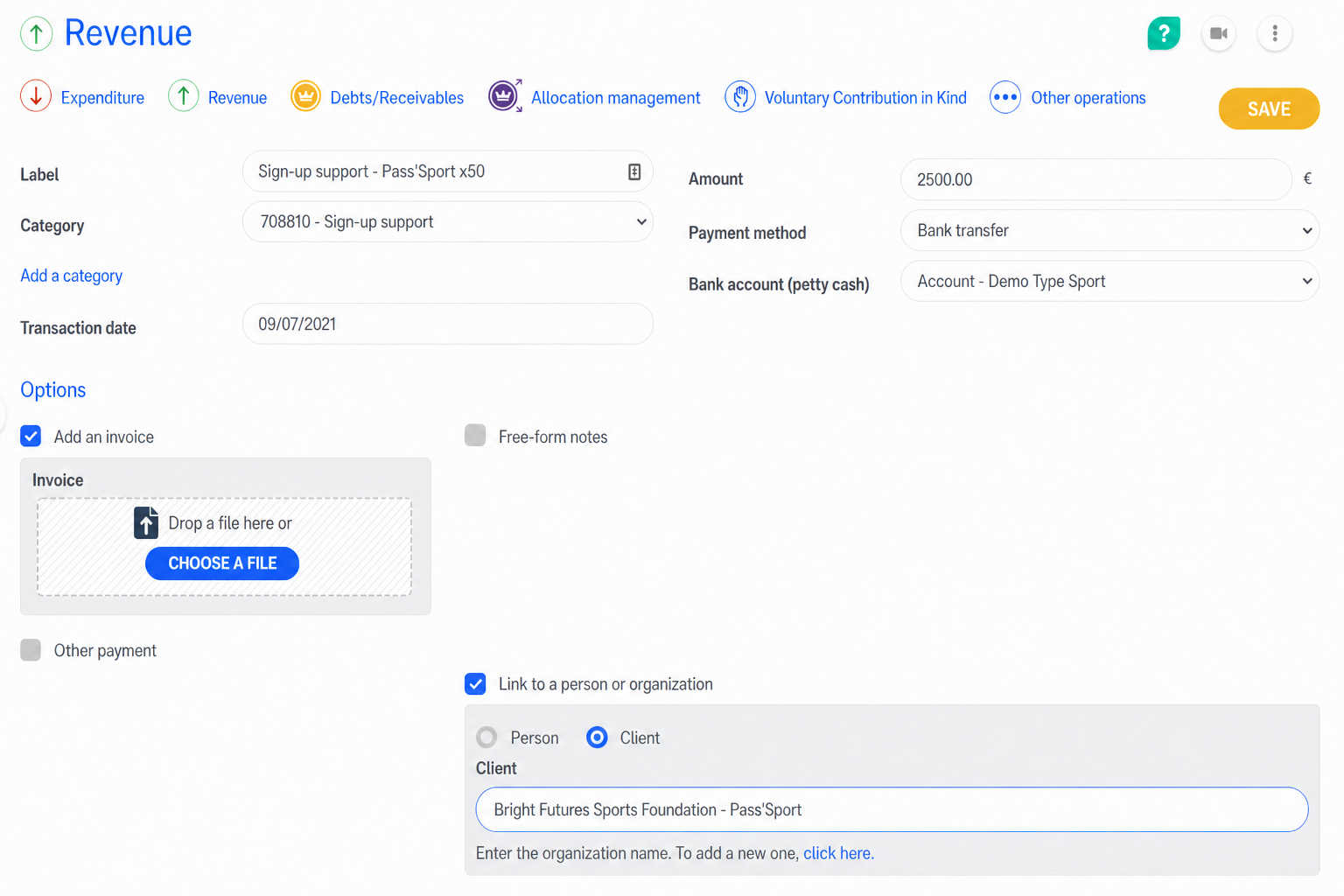Screen dimensions: 1344x896
Task: Click the label template icon in Label field
Action: [634, 171]
